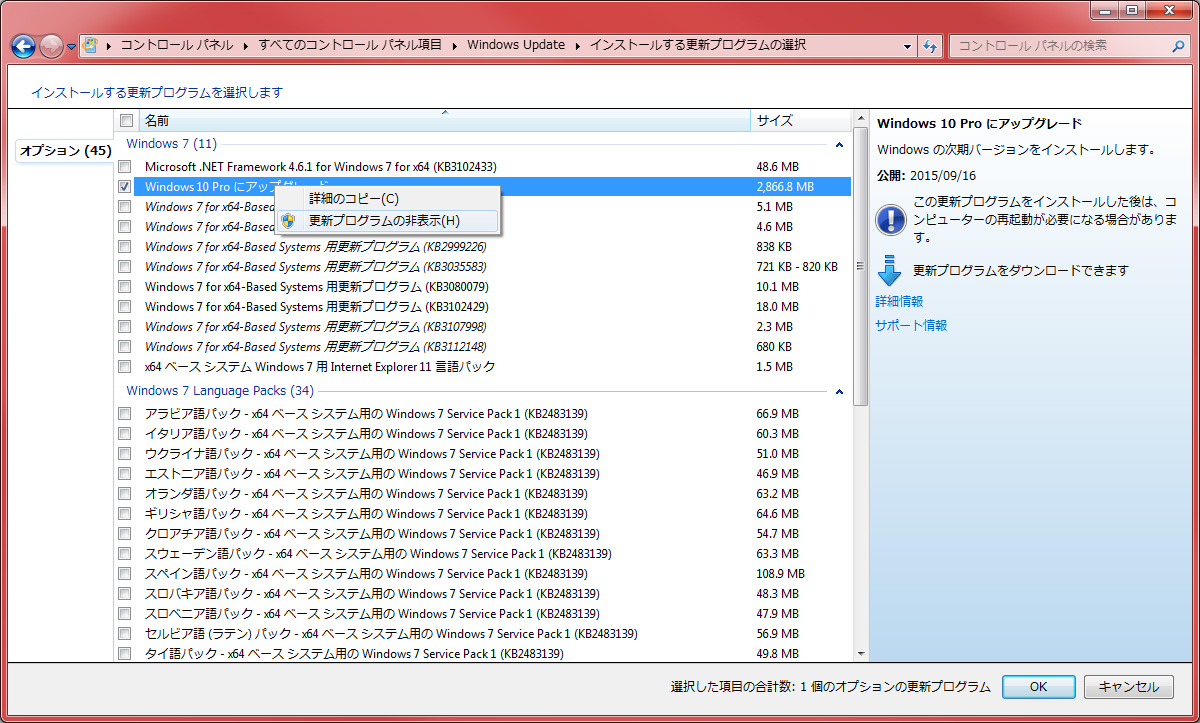Screen dimensions: 1200x723
Task: Toggle the select-all checkbox in header
Action: 126,121
